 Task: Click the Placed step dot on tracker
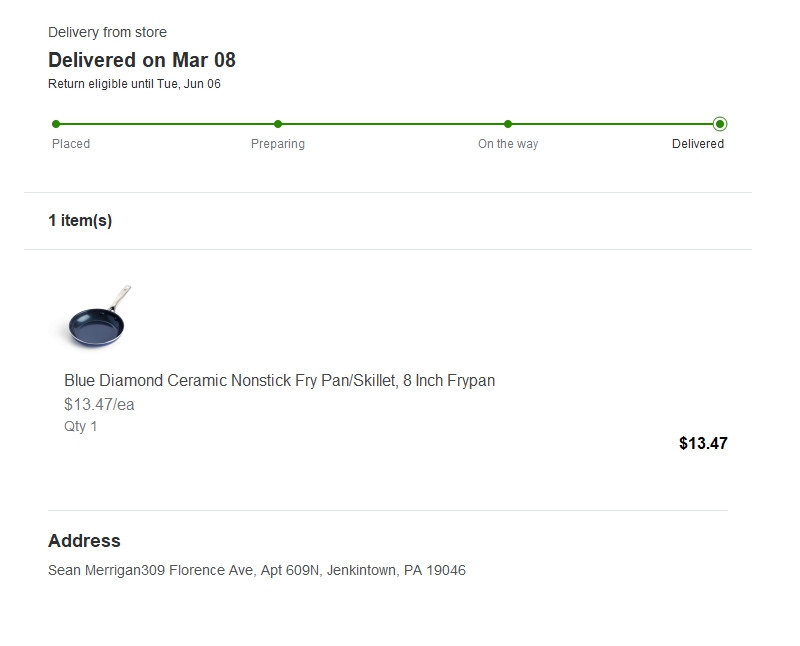pyautogui.click(x=56, y=124)
